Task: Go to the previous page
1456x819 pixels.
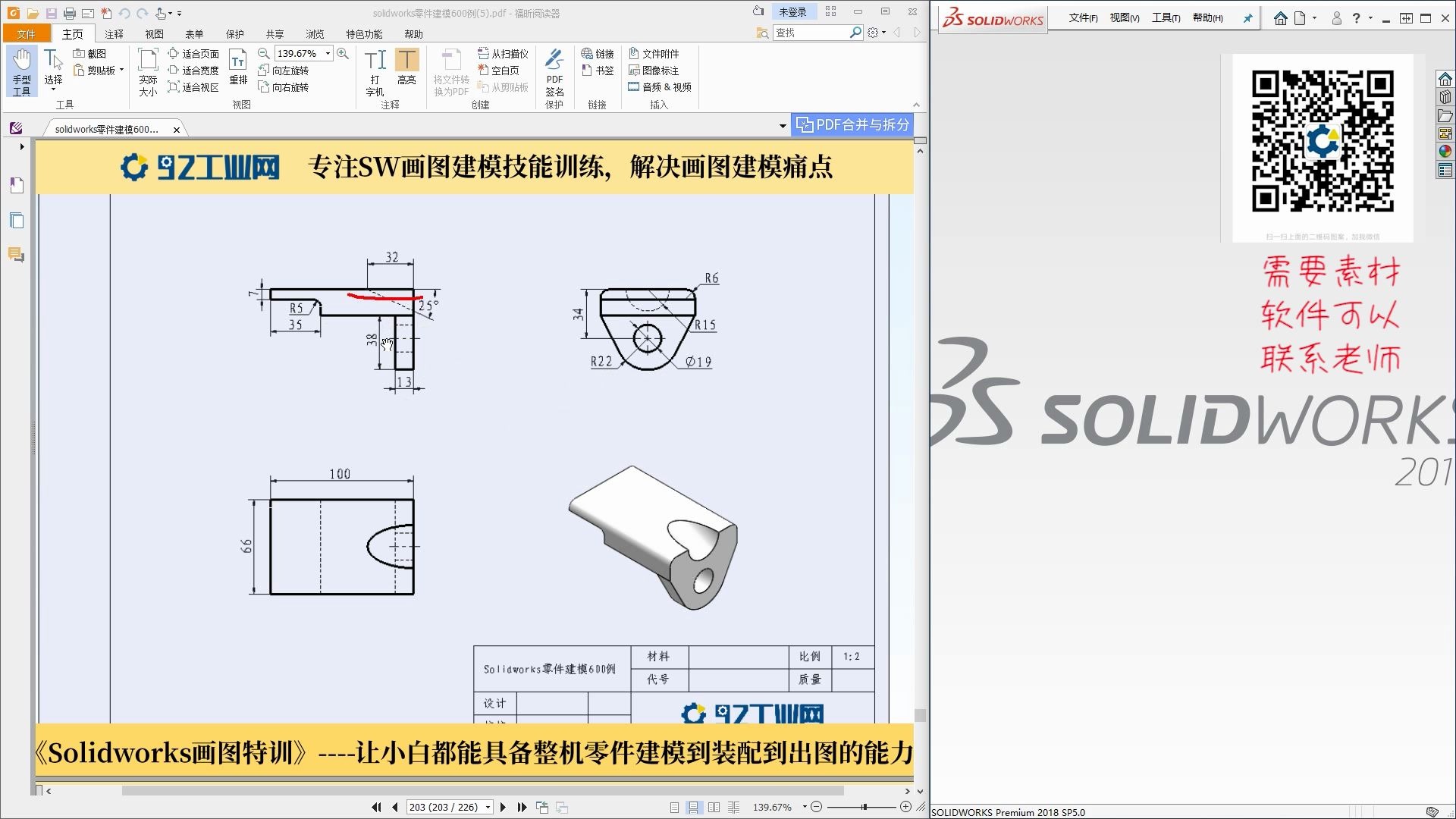Action: tap(395, 808)
